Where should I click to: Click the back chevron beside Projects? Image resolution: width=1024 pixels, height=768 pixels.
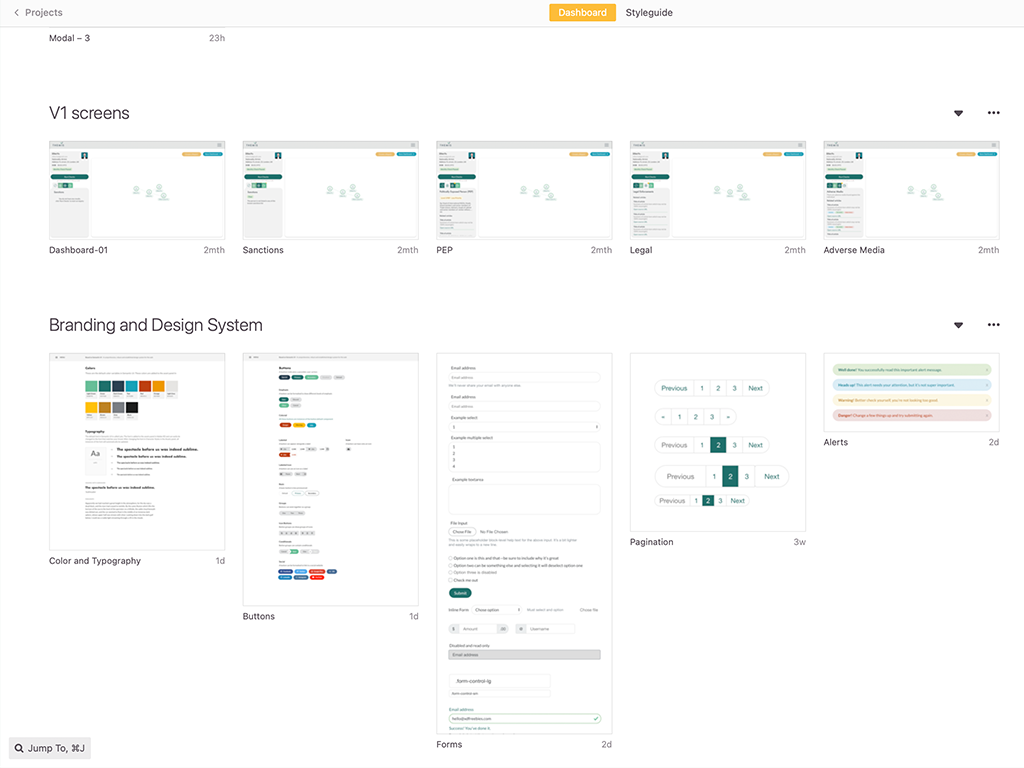16,13
